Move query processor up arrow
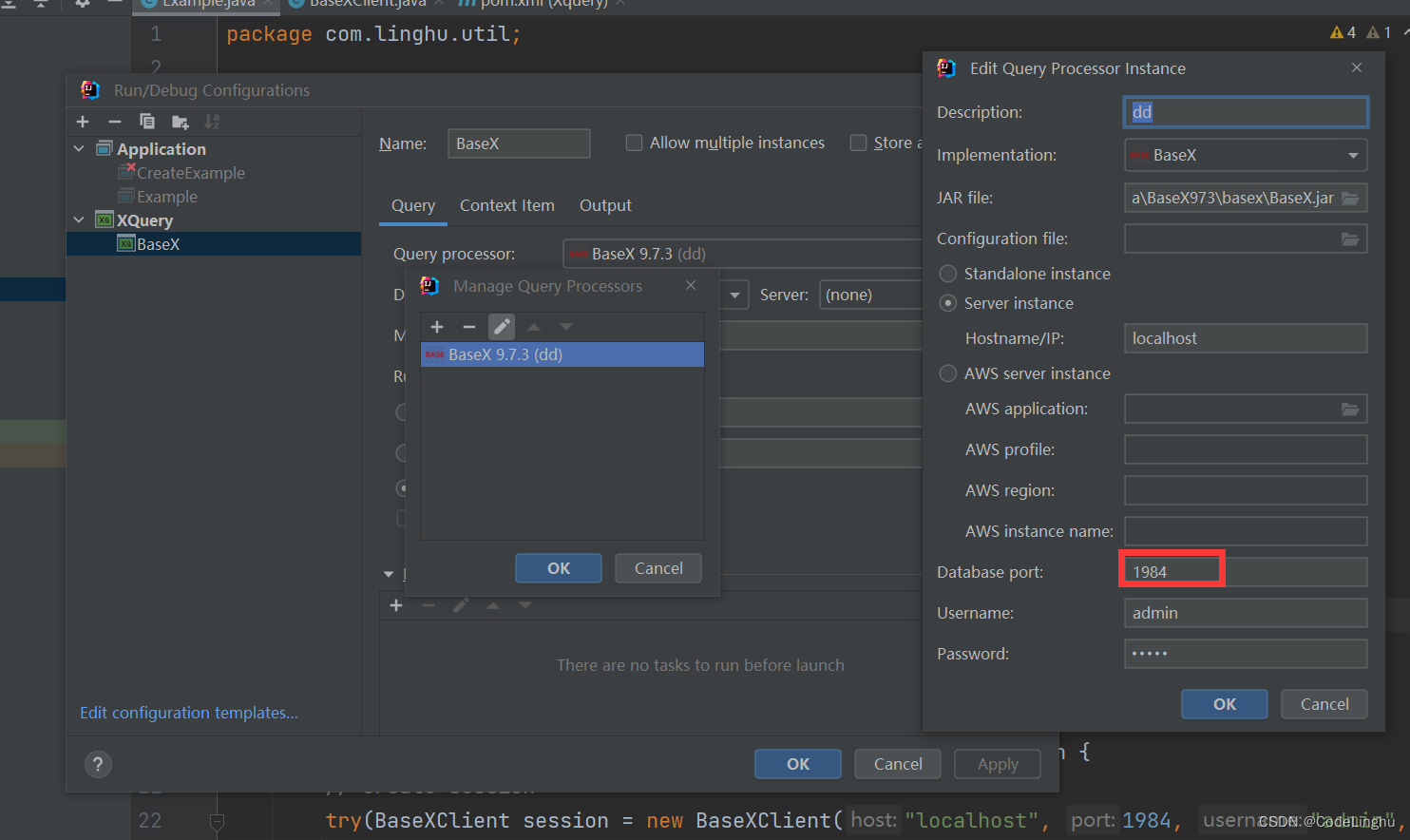 tap(534, 327)
